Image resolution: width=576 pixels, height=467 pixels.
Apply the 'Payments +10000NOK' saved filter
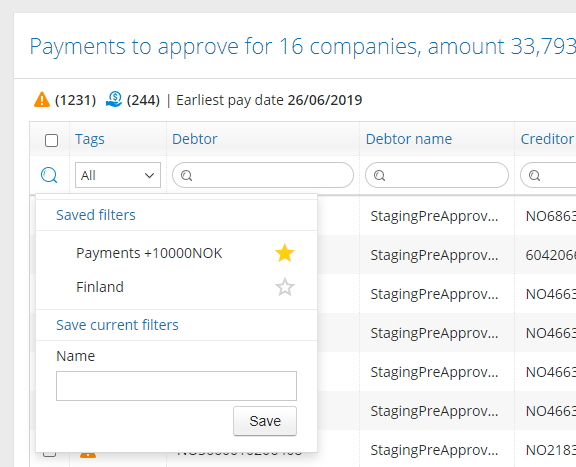[149, 253]
